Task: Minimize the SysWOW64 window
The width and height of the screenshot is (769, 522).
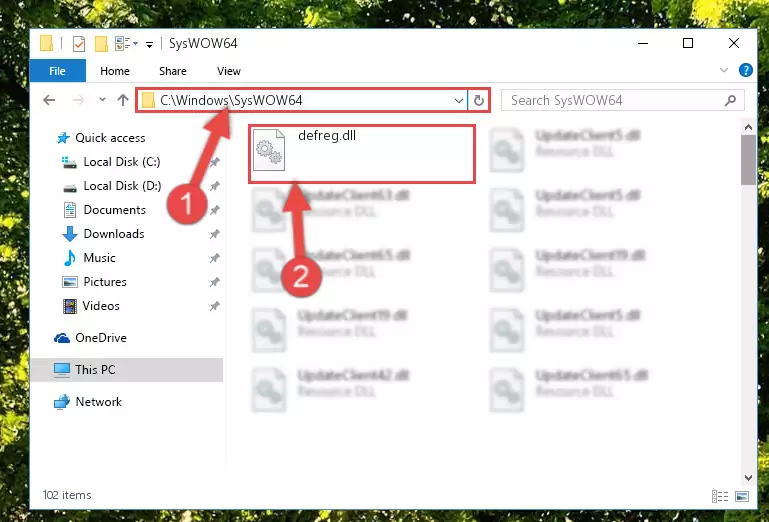Action: [x=643, y=44]
